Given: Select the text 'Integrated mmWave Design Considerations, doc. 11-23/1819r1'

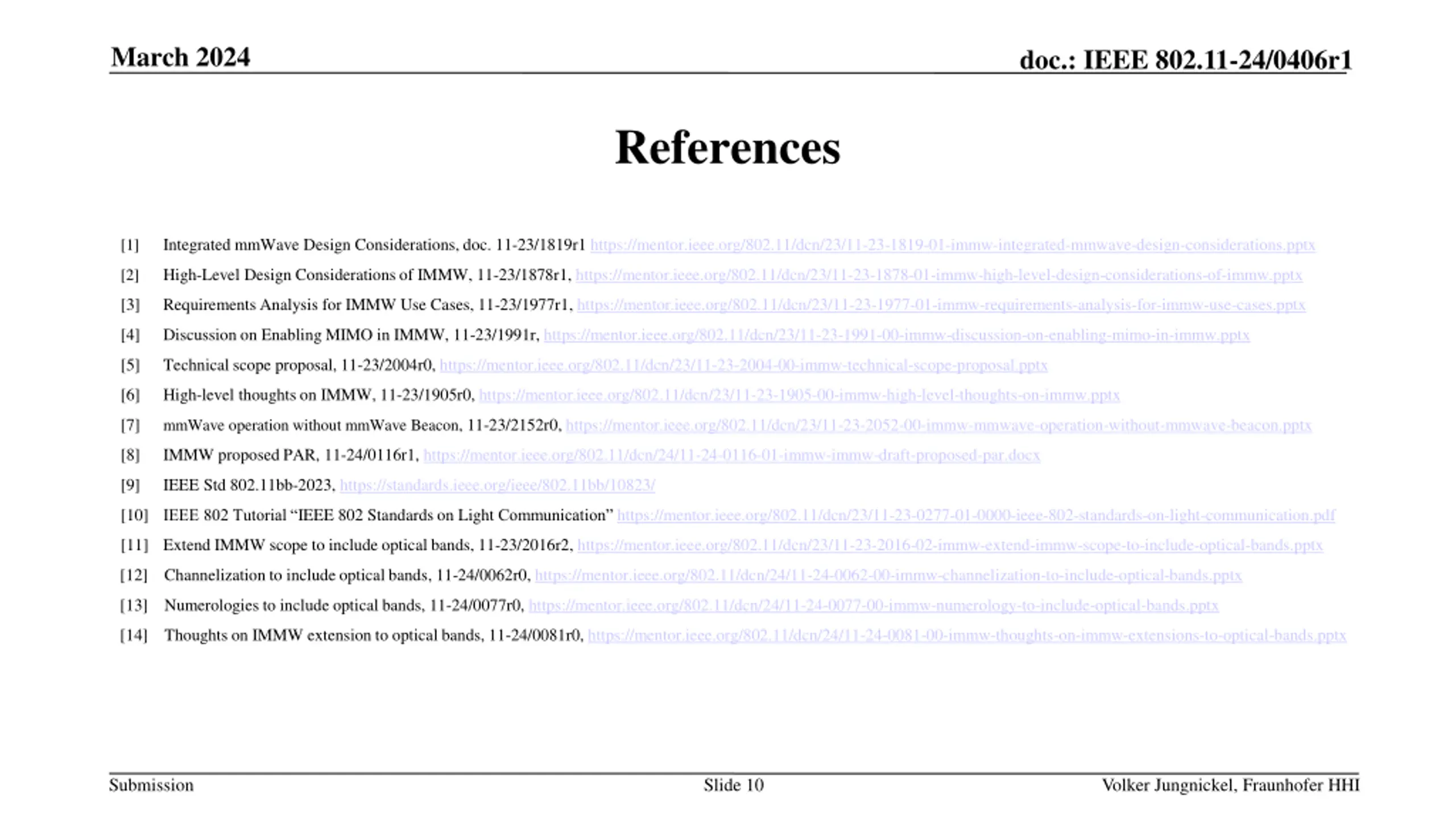Looking at the screenshot, I should click(374, 245).
